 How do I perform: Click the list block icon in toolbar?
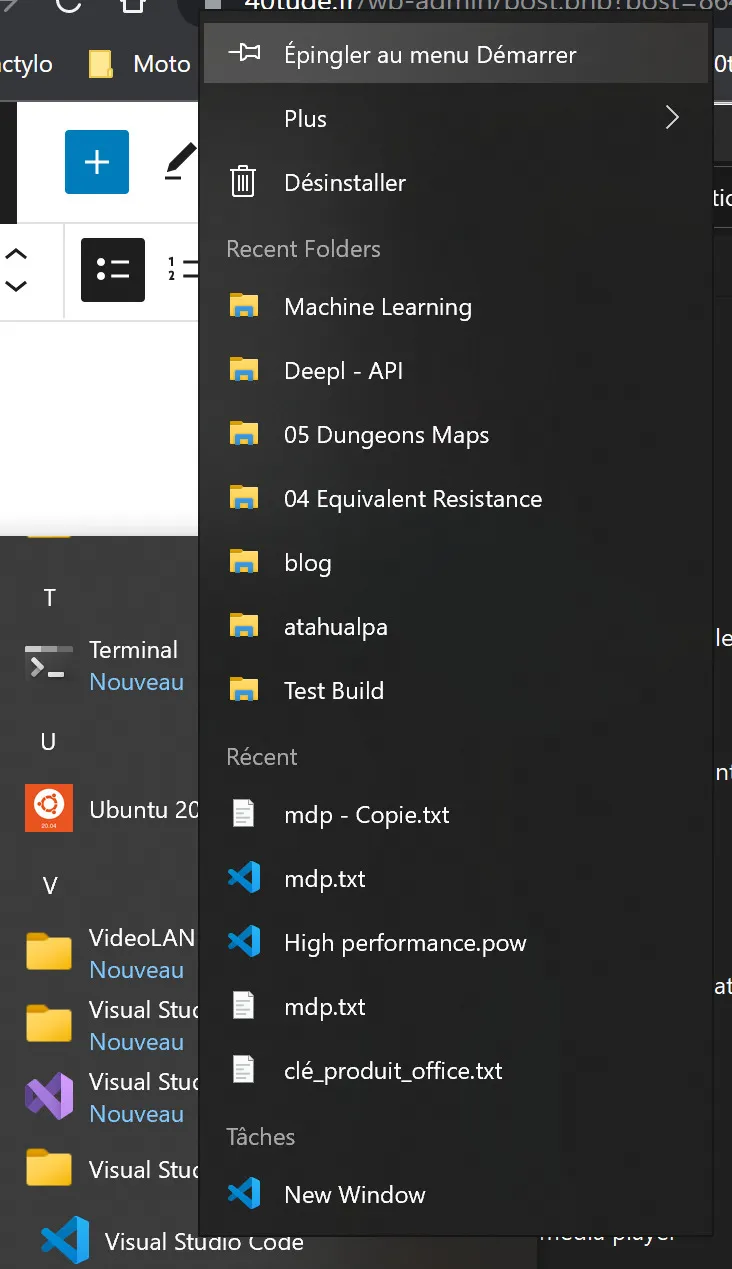[113, 270]
